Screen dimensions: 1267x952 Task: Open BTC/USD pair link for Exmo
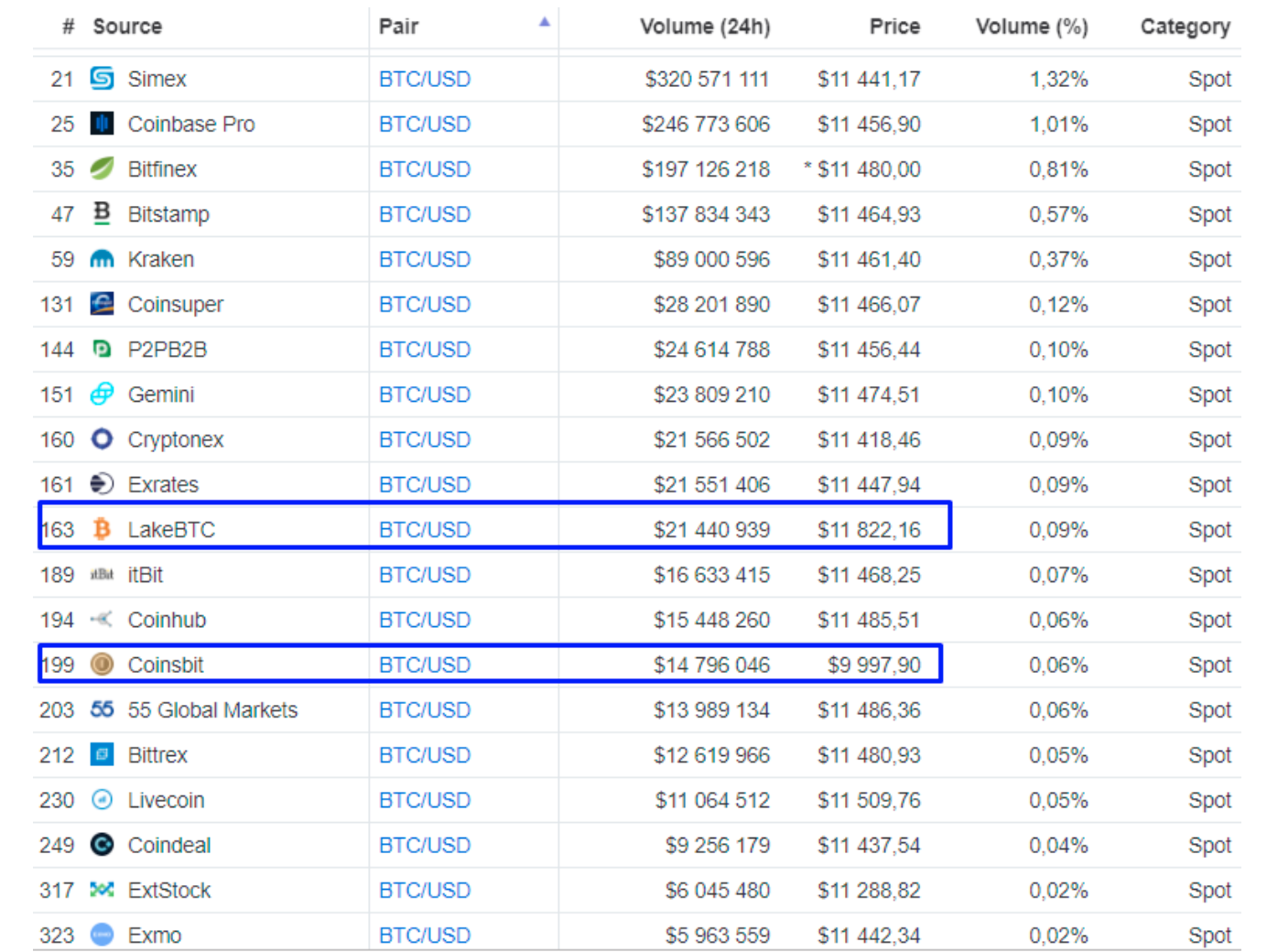tap(425, 935)
